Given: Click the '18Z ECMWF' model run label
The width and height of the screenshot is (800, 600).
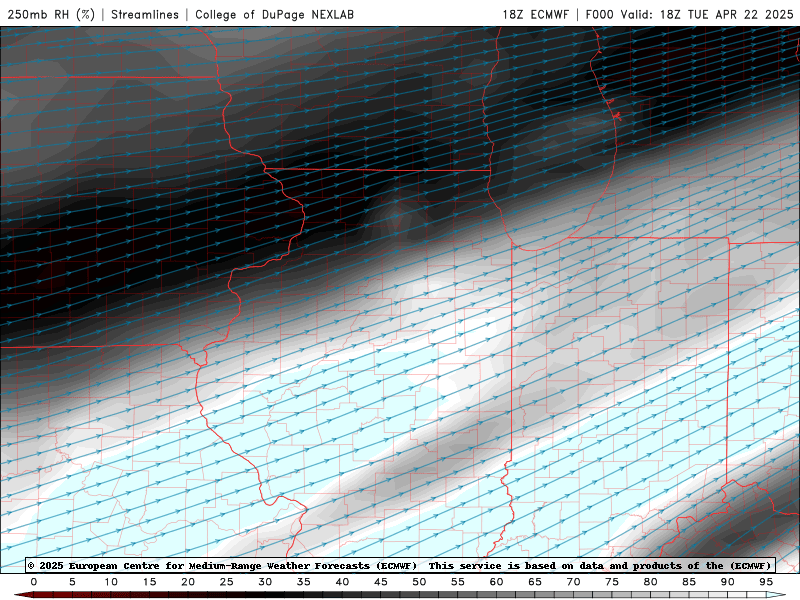Looking at the screenshot, I should [535, 14].
